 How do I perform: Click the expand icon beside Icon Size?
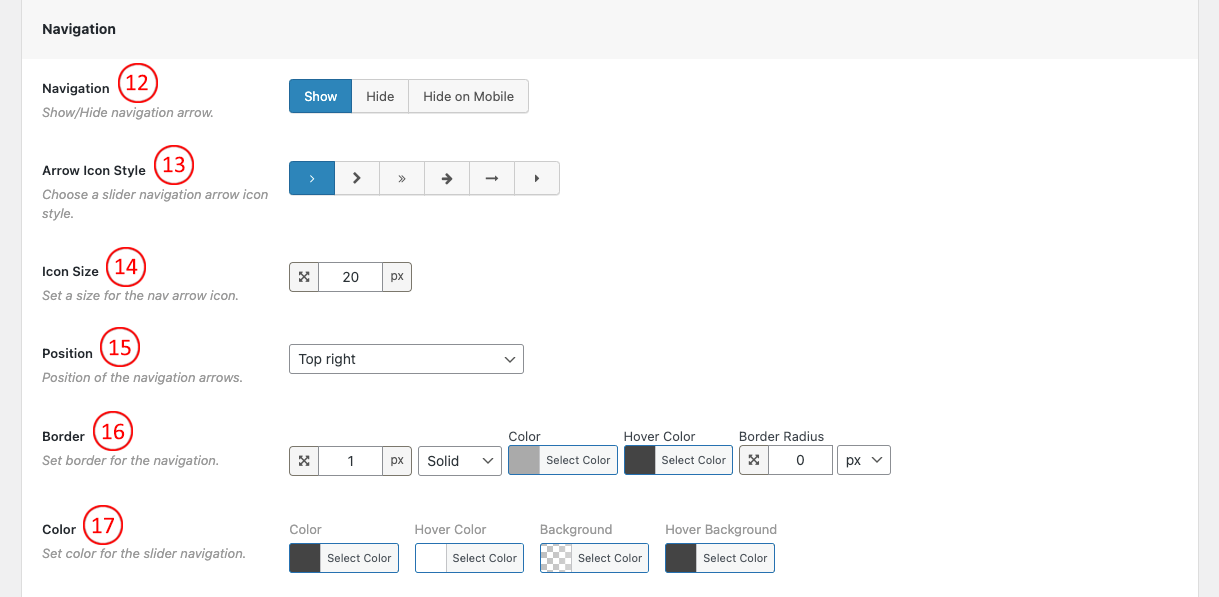(304, 277)
